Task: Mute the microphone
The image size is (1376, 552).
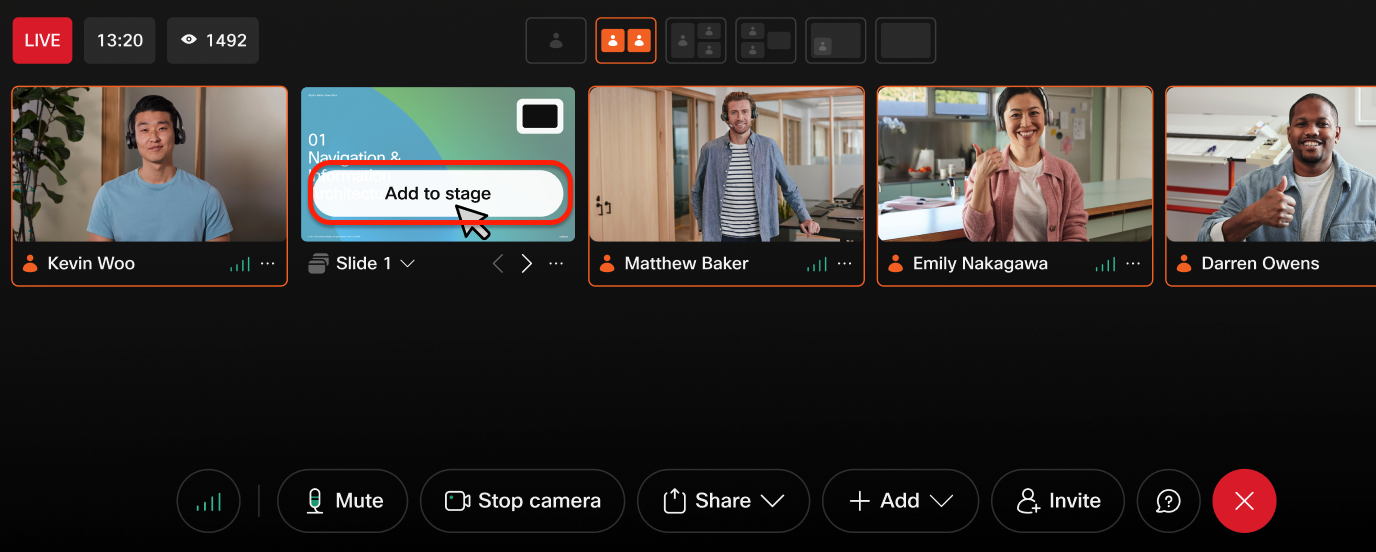Action: (x=343, y=501)
